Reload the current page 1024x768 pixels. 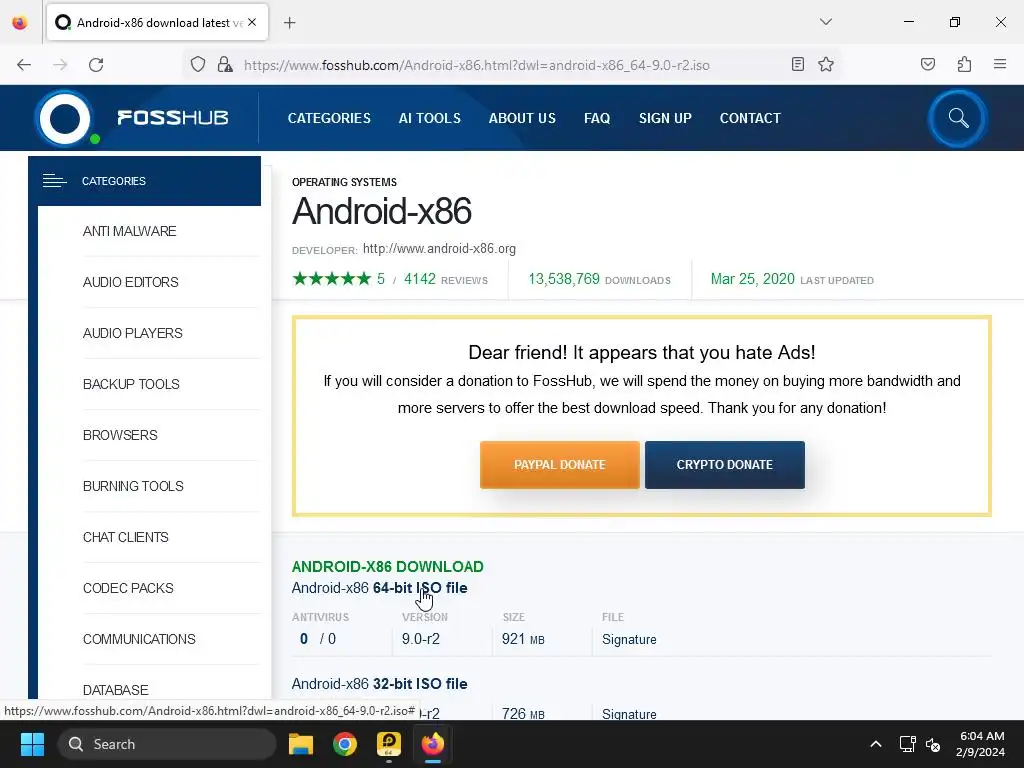[x=96, y=65]
